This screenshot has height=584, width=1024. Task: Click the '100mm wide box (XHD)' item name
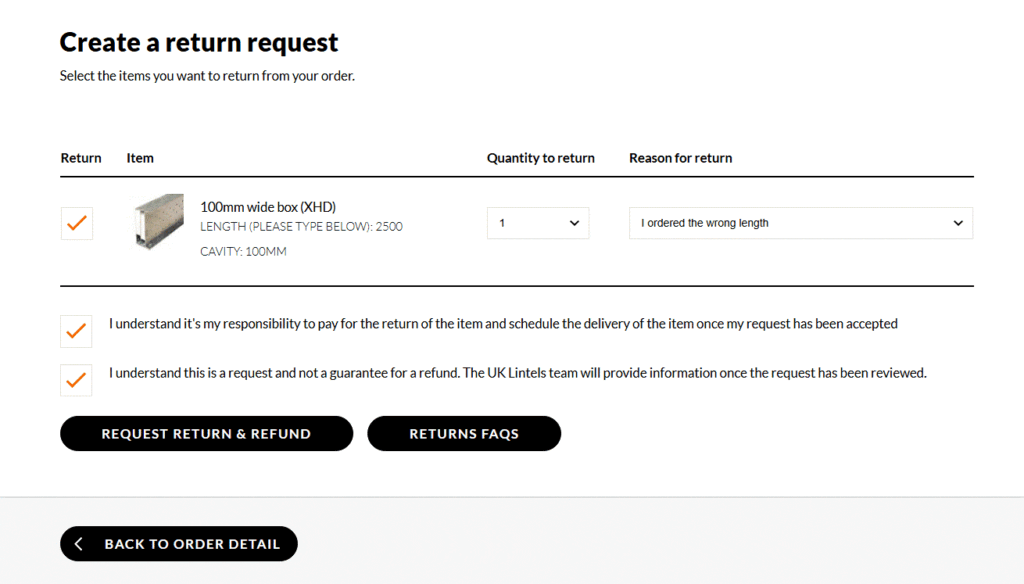click(x=268, y=207)
